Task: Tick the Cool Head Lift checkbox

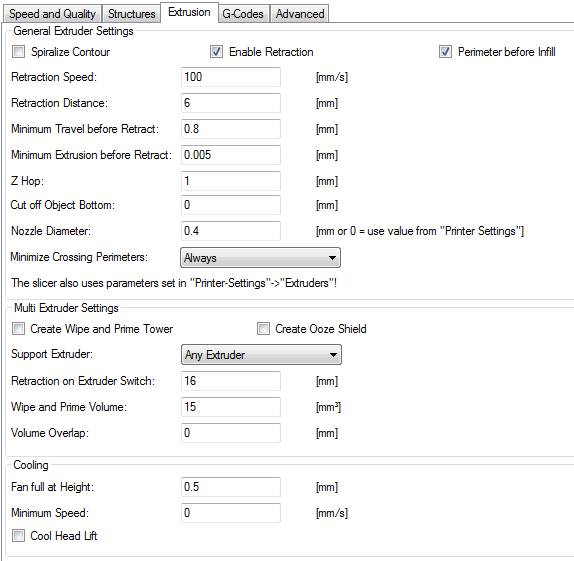Action: (x=18, y=535)
